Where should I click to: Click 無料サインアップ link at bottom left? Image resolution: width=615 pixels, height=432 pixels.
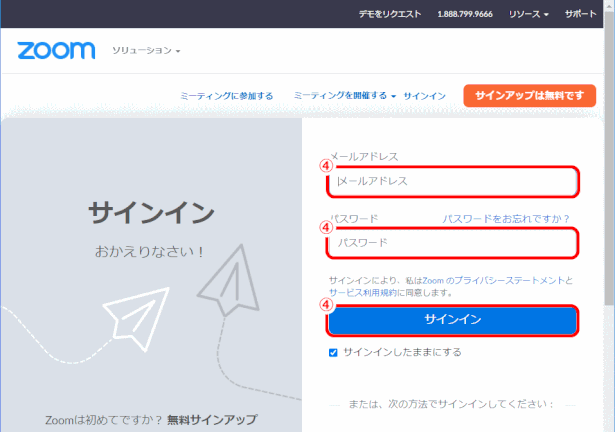(212, 419)
